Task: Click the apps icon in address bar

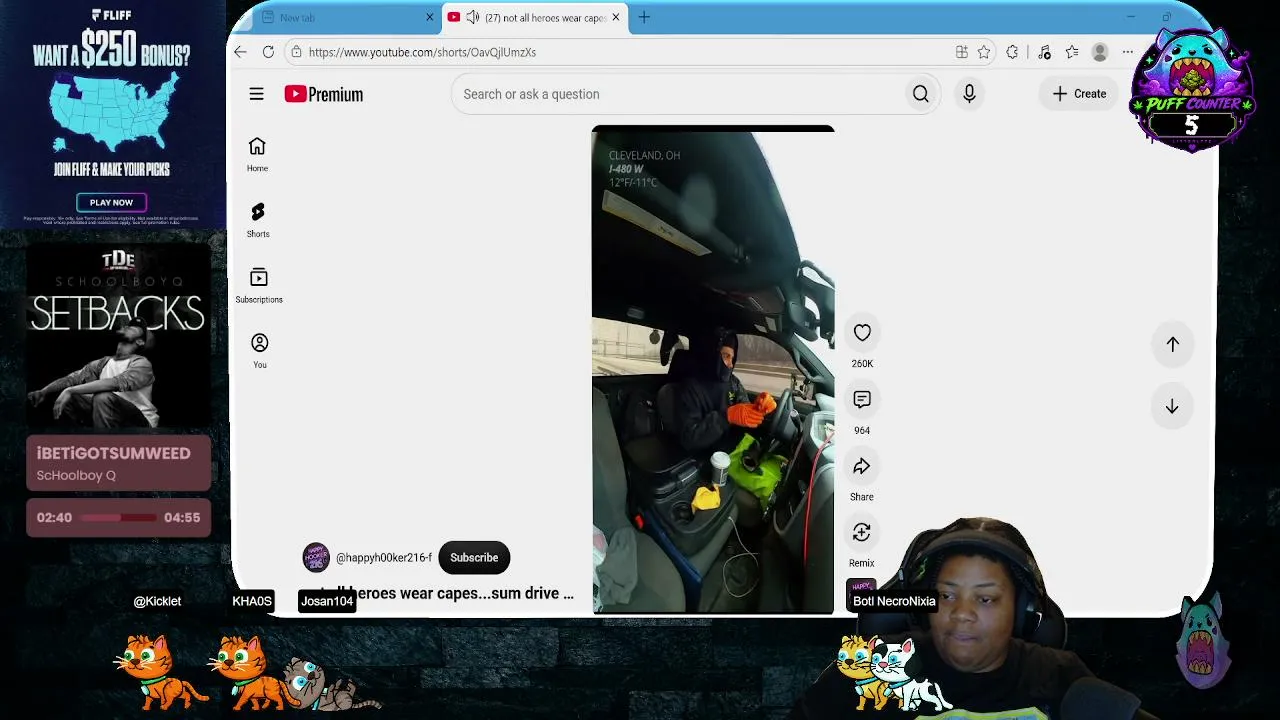Action: (961, 52)
